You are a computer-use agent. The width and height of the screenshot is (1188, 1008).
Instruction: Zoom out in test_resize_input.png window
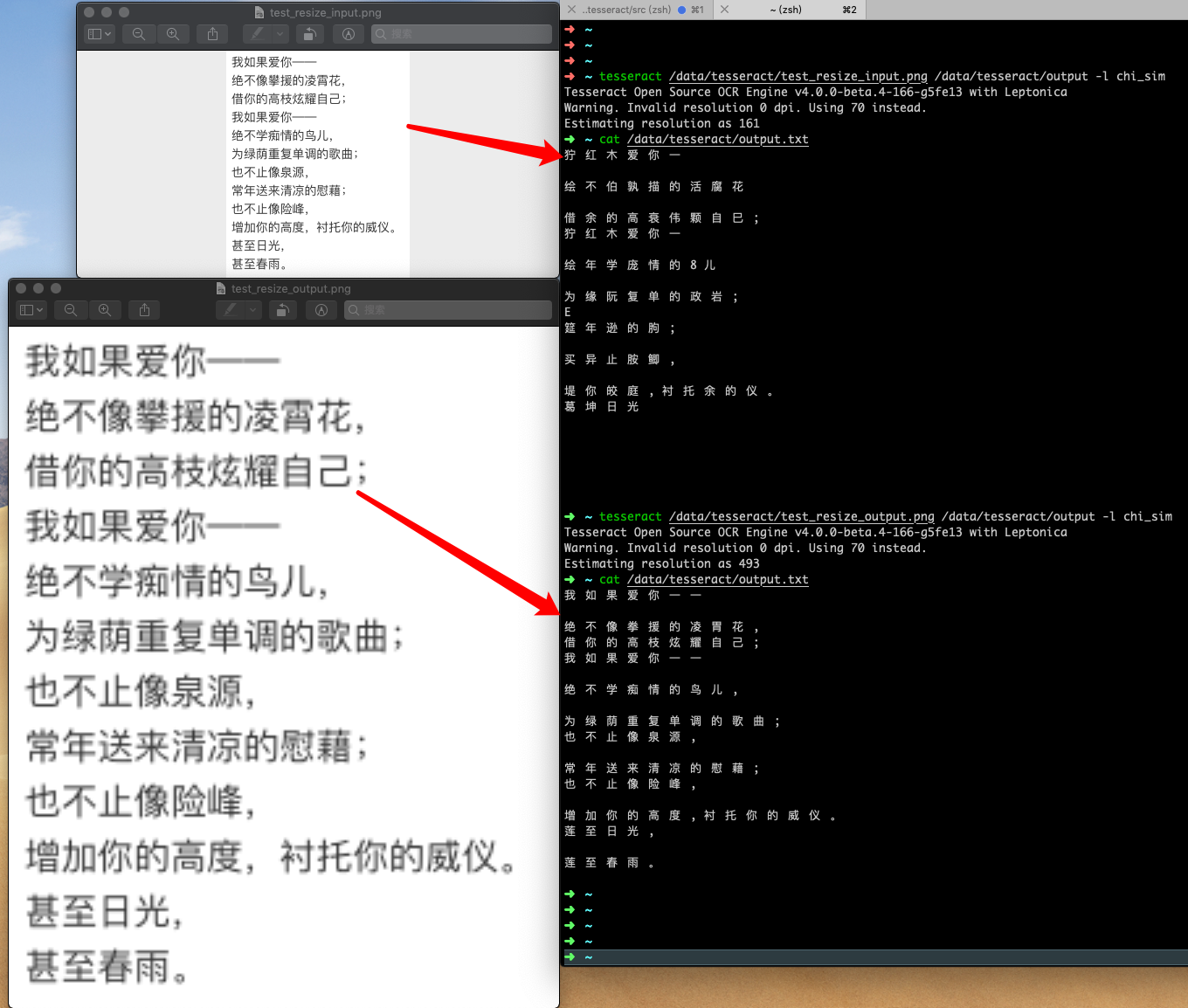[139, 34]
